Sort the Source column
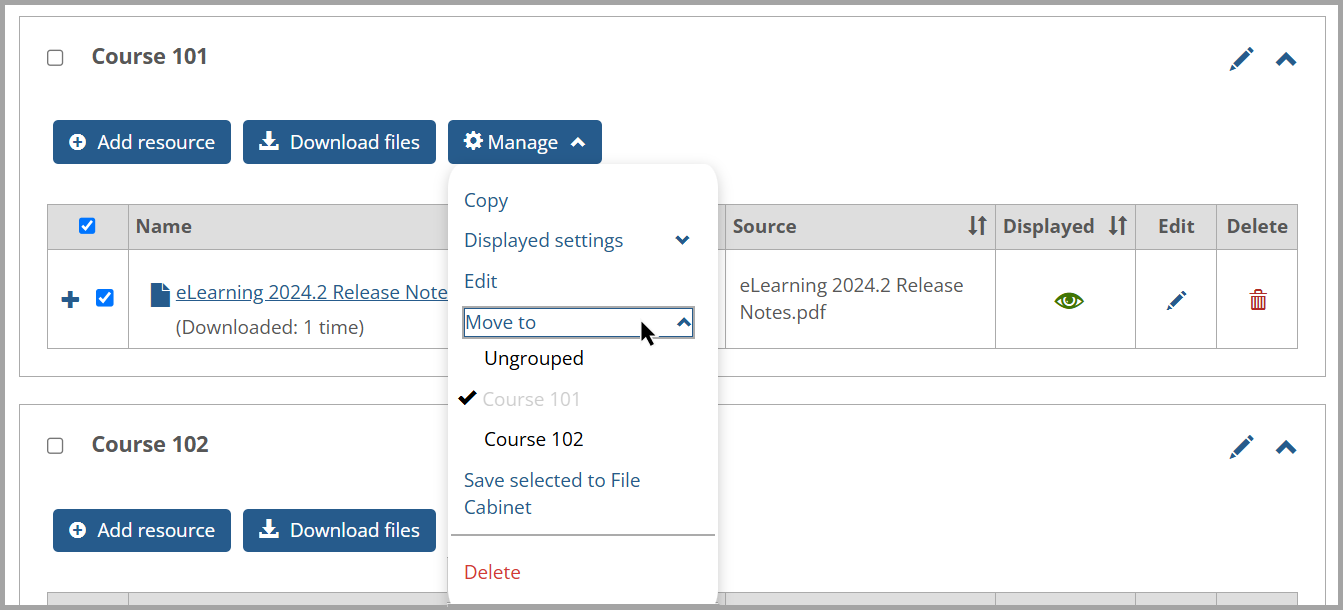Image resolution: width=1343 pixels, height=610 pixels. [x=977, y=226]
